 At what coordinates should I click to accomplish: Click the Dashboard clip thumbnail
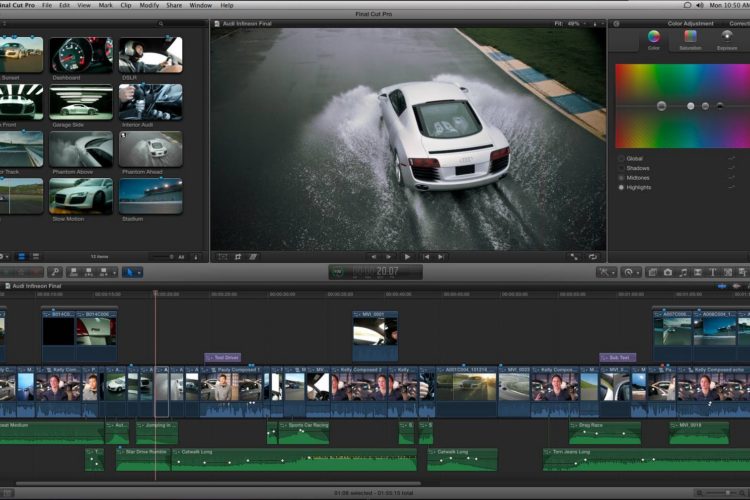tap(81, 54)
